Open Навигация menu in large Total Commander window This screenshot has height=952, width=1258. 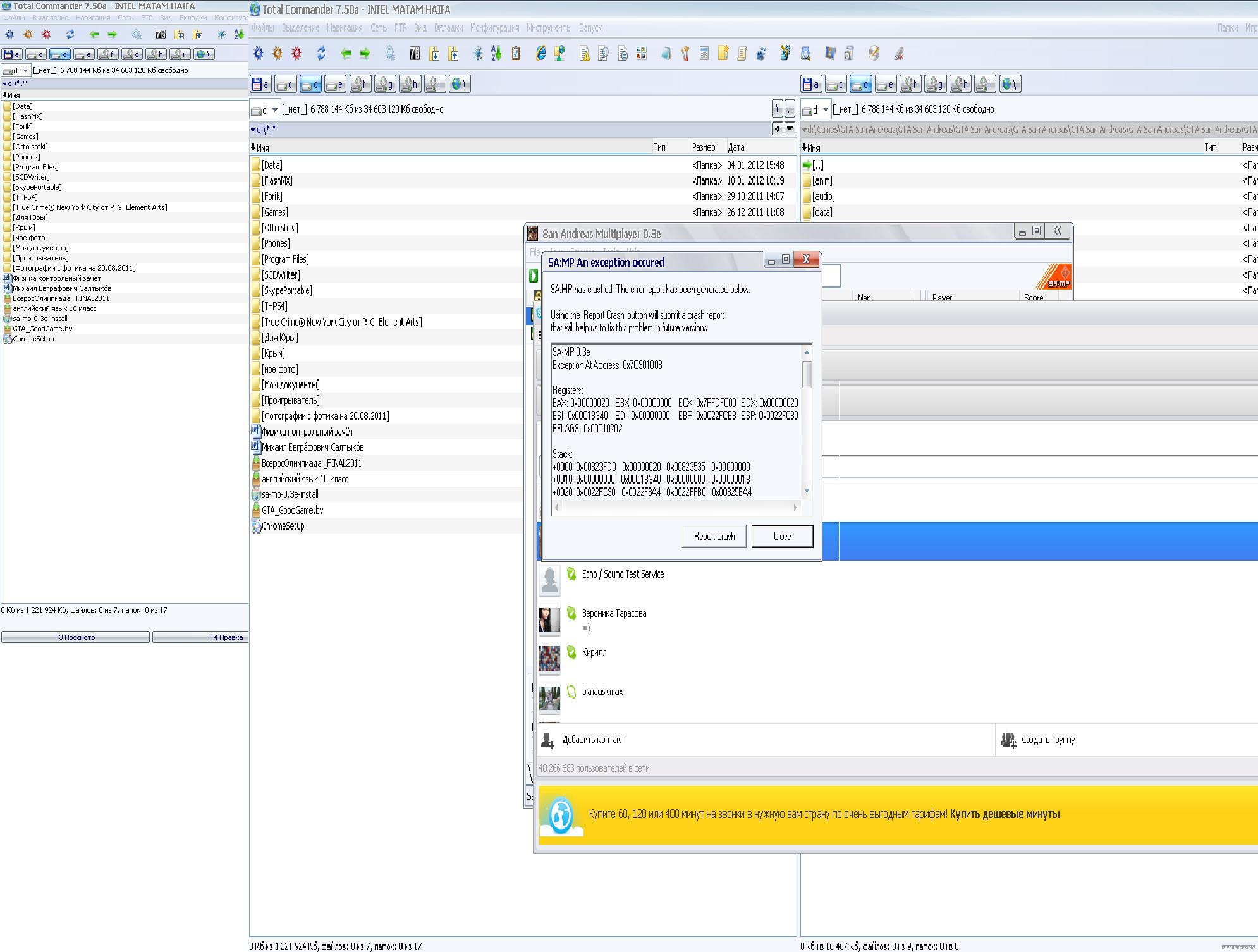click(345, 28)
